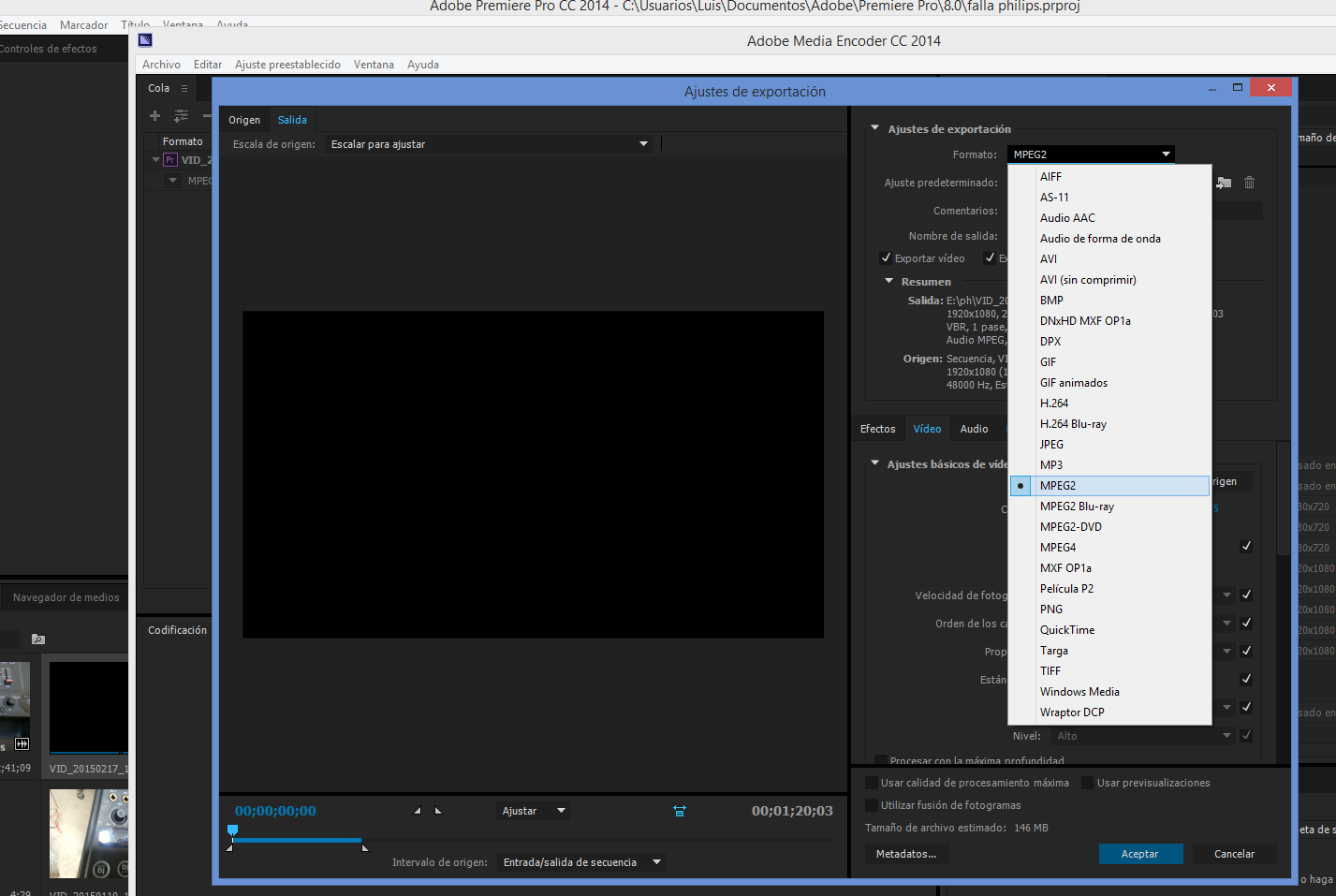Collapse the VID_2 queue item

[155, 160]
